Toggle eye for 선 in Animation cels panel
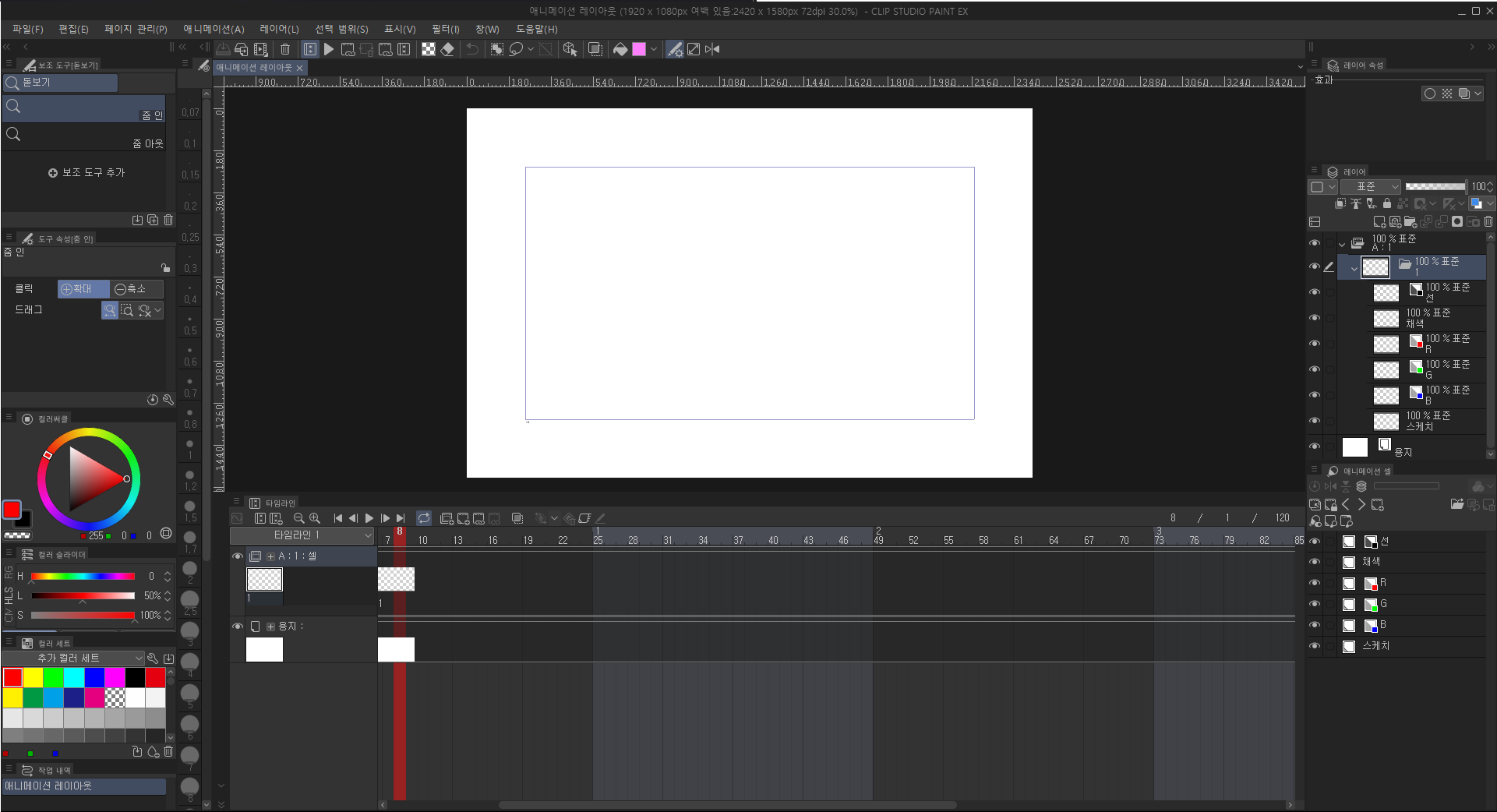This screenshot has width=1497, height=812. pyautogui.click(x=1315, y=542)
